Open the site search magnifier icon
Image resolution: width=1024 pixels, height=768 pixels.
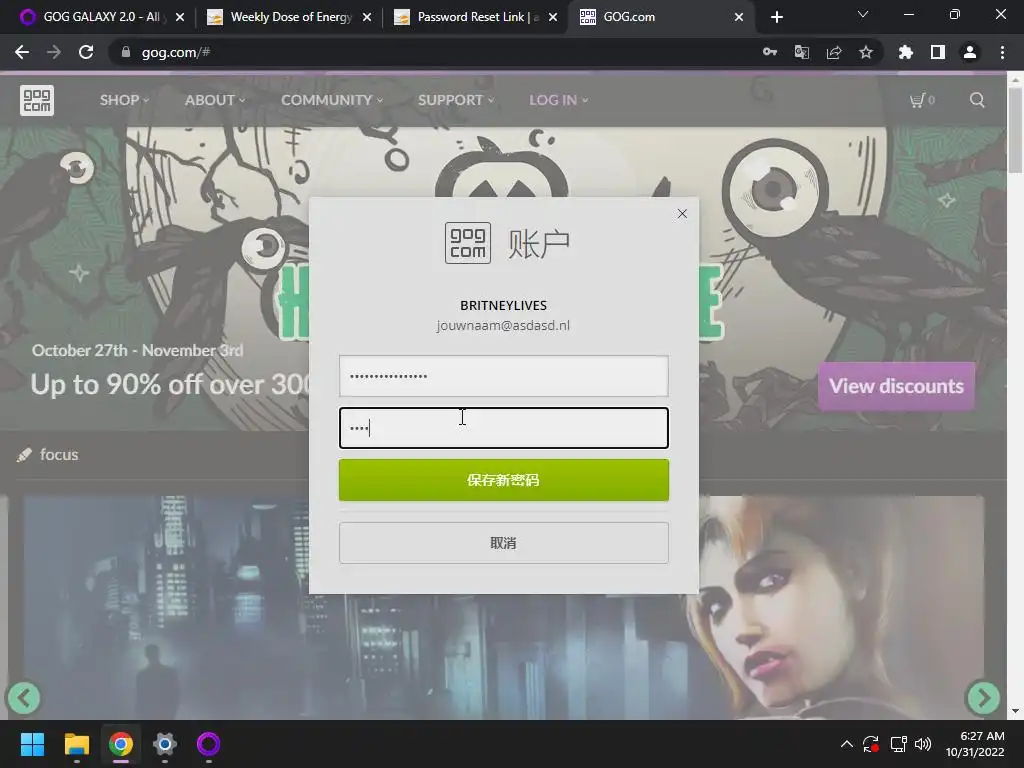point(977,100)
